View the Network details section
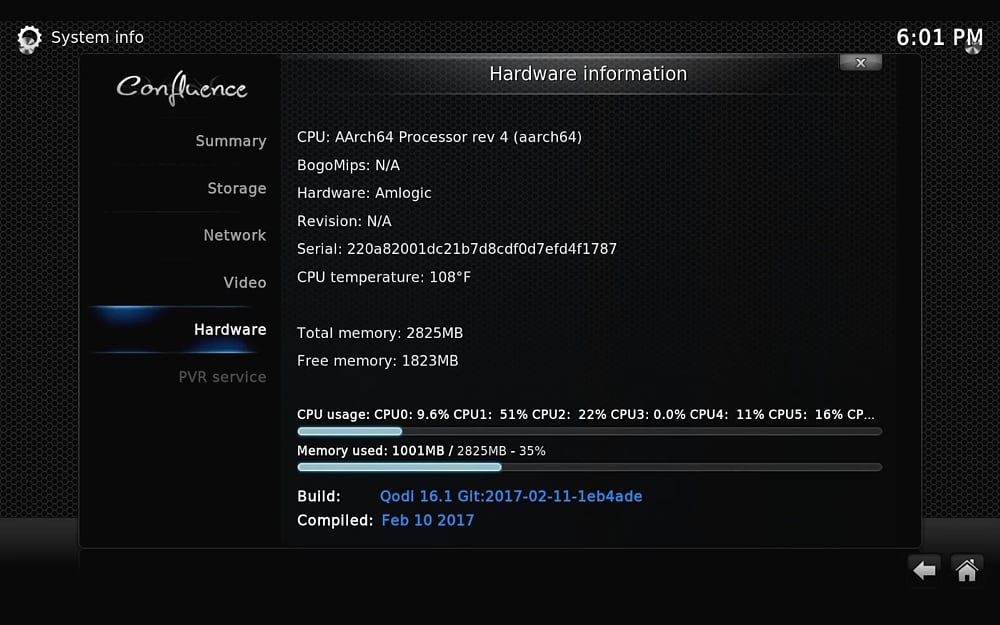 [234, 235]
